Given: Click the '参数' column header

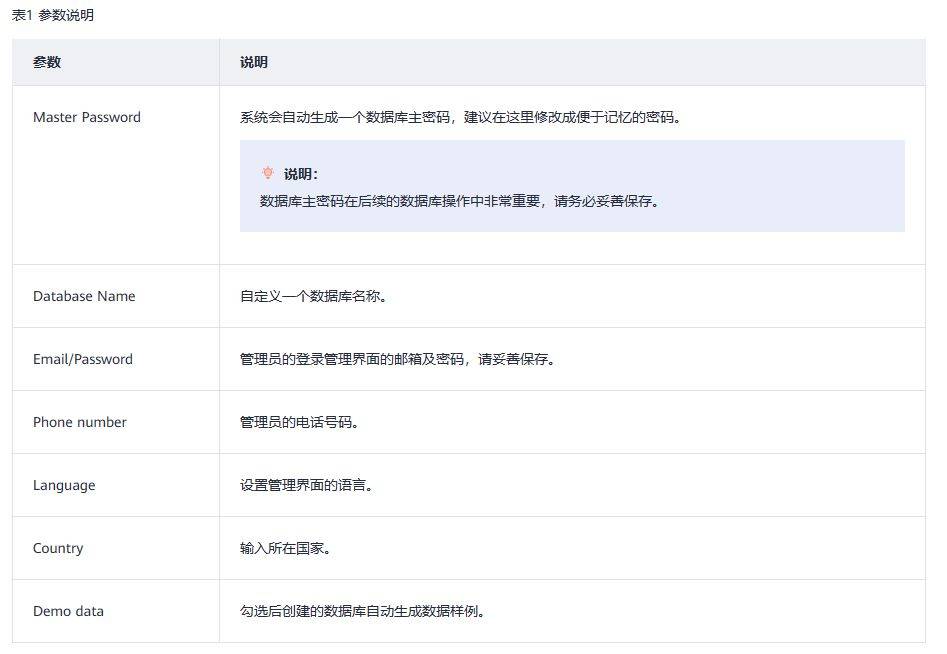Looking at the screenshot, I should tap(47, 62).
